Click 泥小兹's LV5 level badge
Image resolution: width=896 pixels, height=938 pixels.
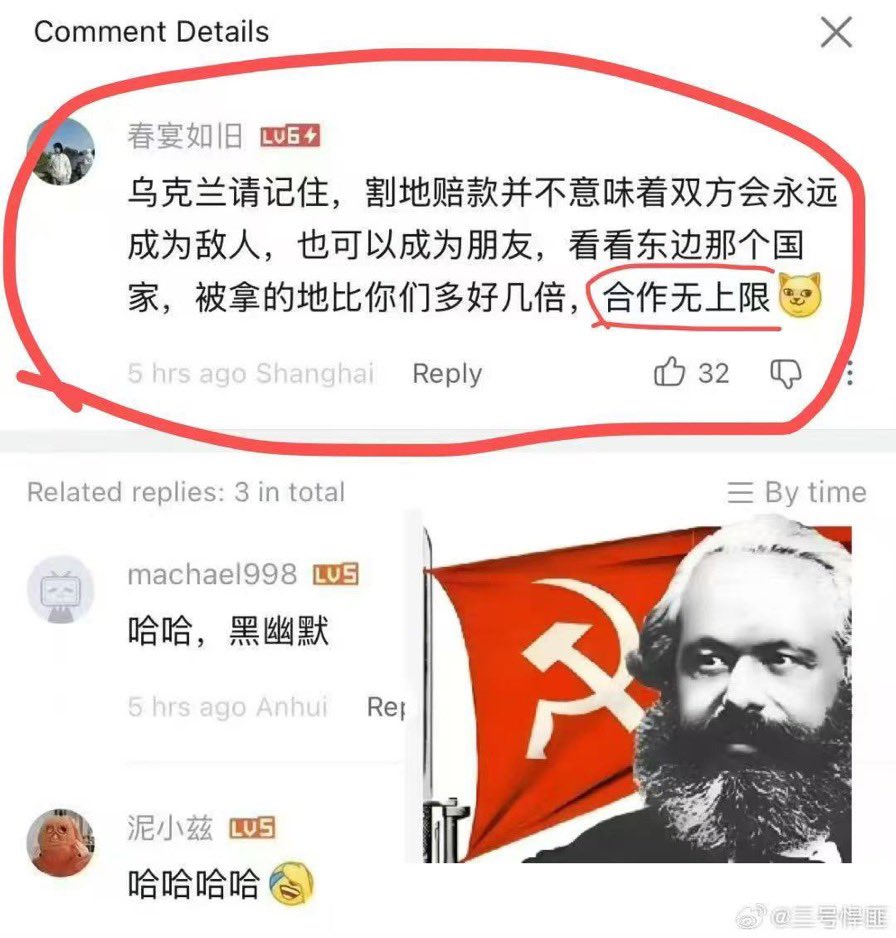click(x=252, y=829)
